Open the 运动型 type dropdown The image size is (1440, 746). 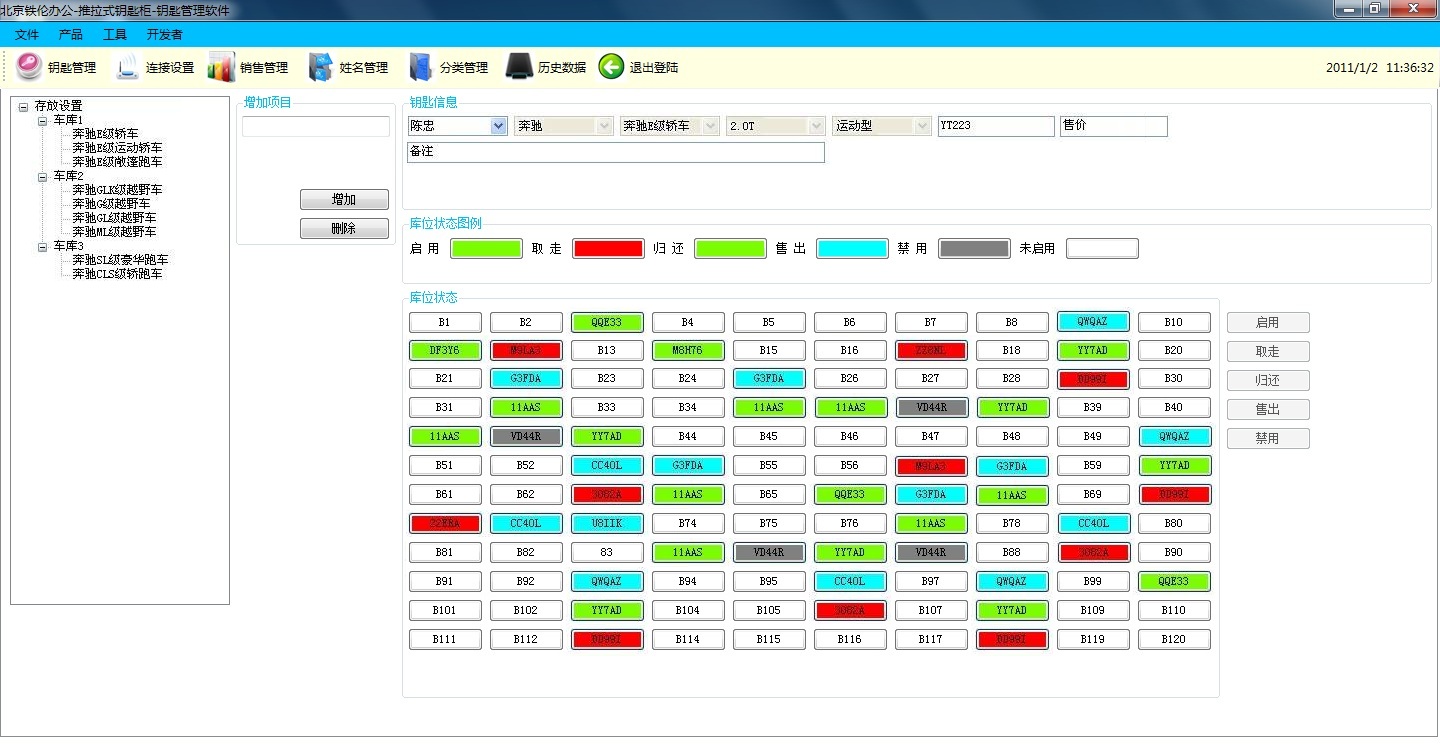pyautogui.click(x=923, y=126)
